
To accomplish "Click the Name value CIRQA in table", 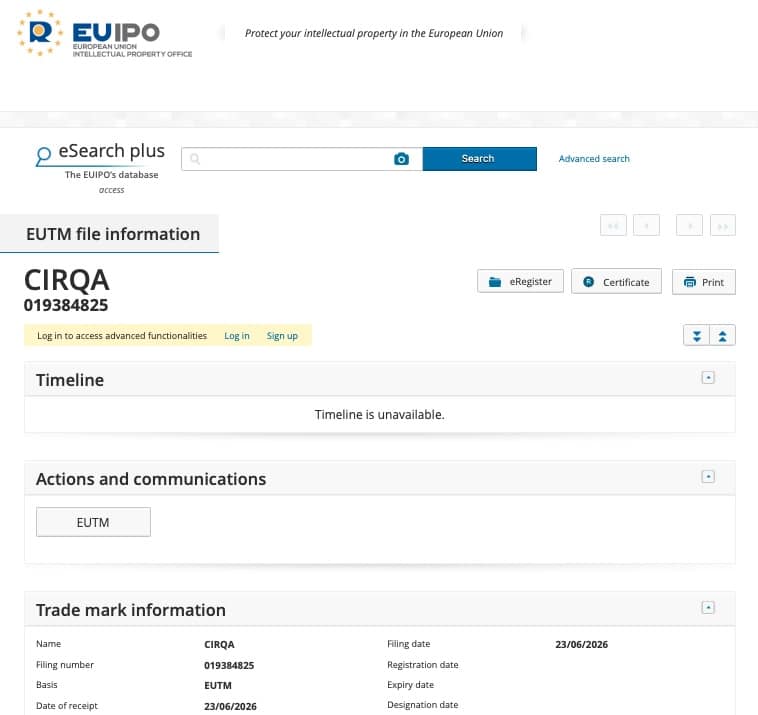I will 219,644.
